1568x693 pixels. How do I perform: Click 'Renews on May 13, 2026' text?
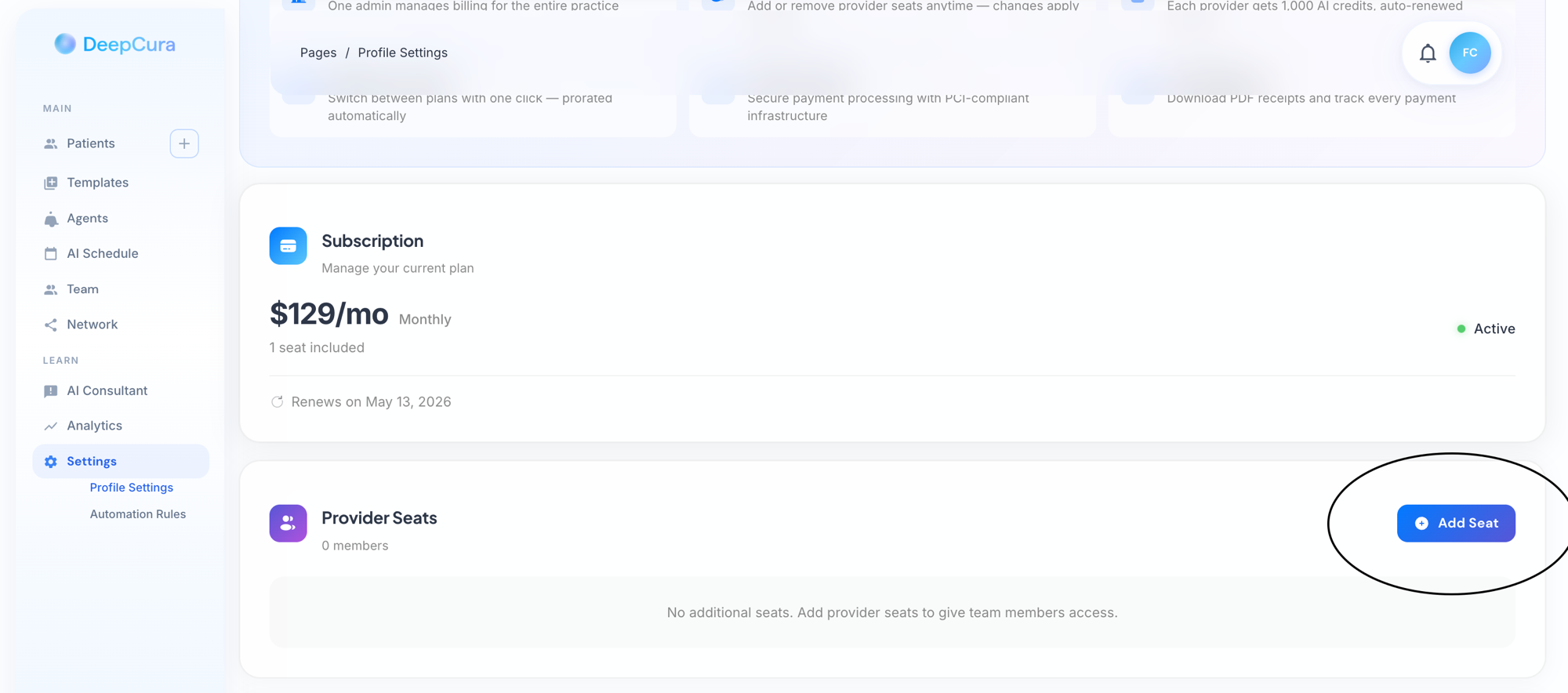coord(371,401)
